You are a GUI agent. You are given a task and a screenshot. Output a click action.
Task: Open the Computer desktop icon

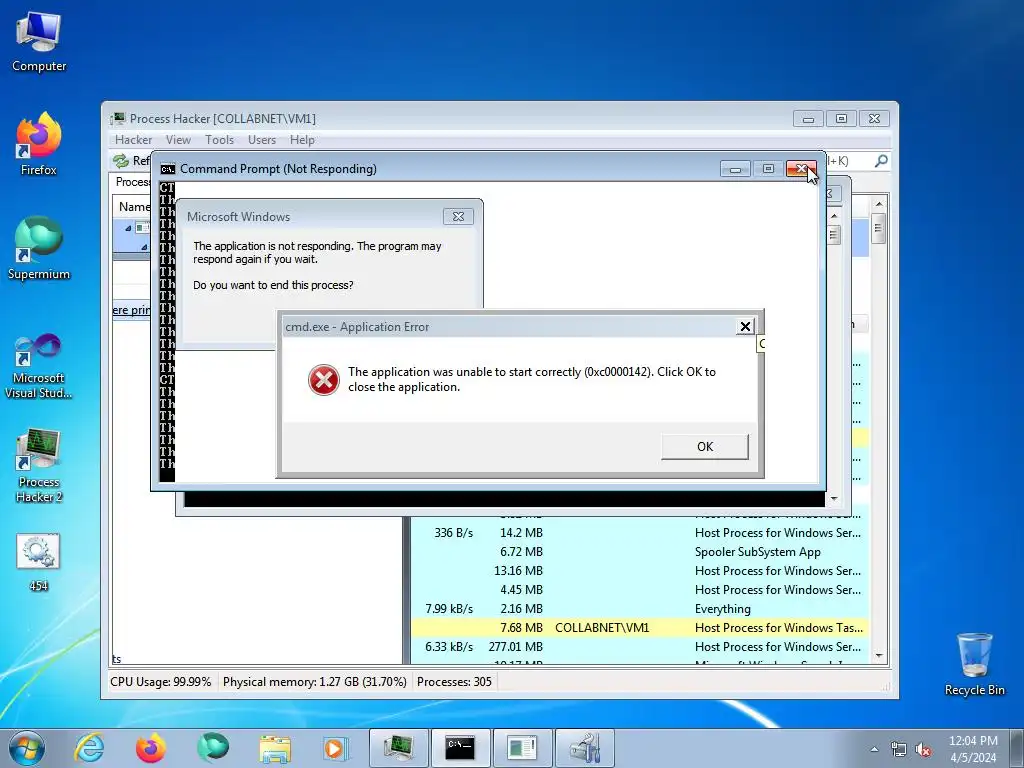[39, 41]
